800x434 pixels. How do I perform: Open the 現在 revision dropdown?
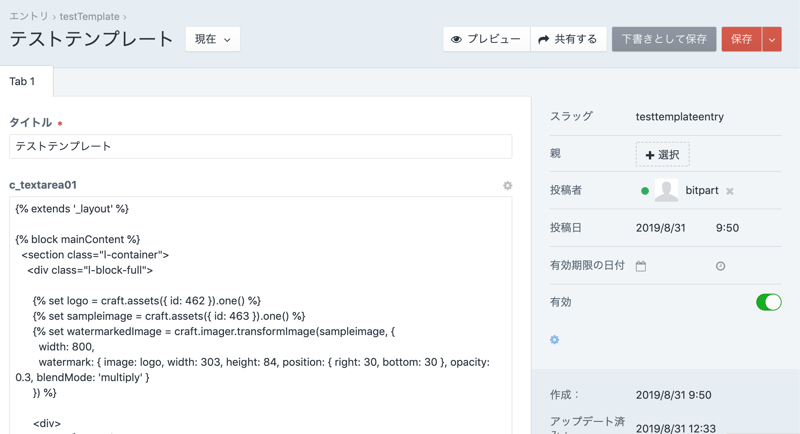click(x=213, y=40)
